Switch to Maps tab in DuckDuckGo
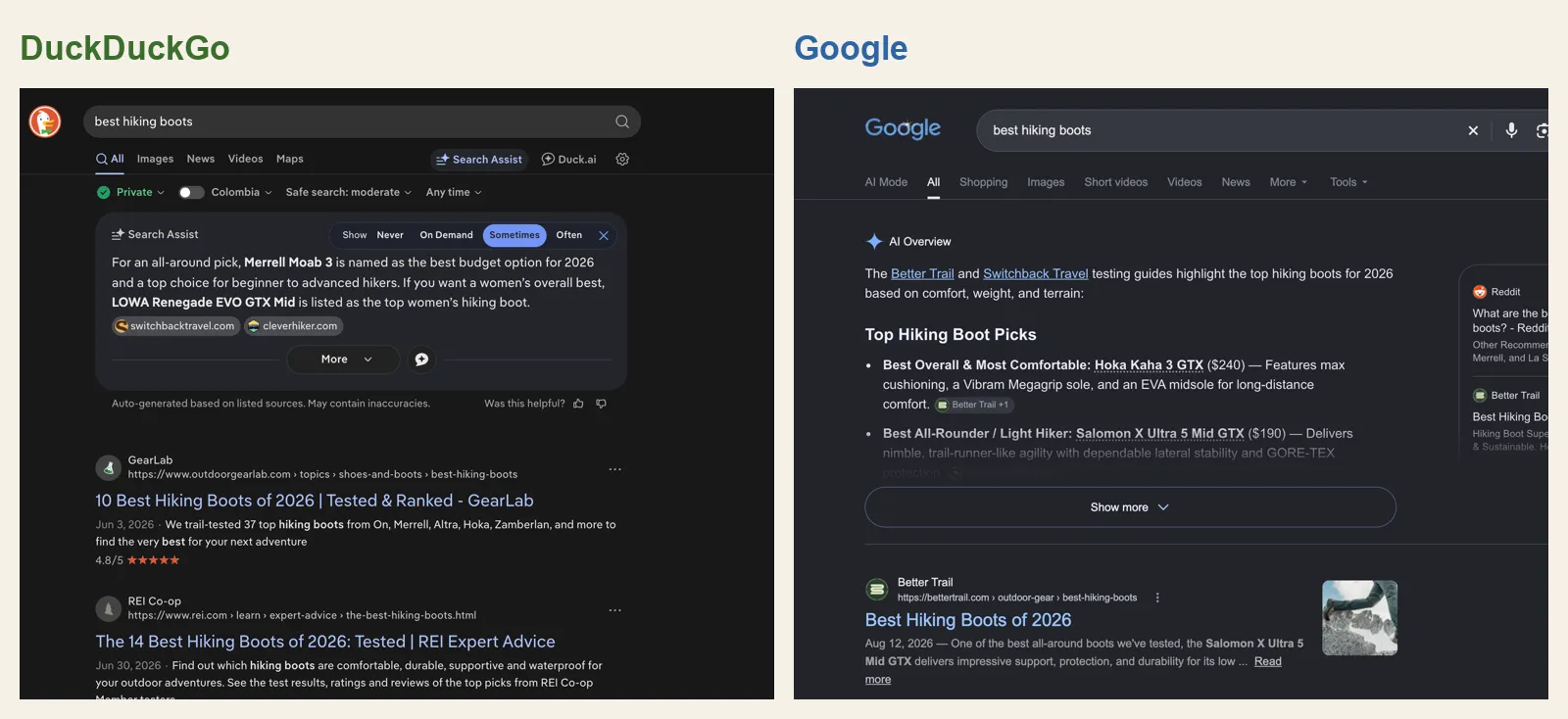 (290, 159)
